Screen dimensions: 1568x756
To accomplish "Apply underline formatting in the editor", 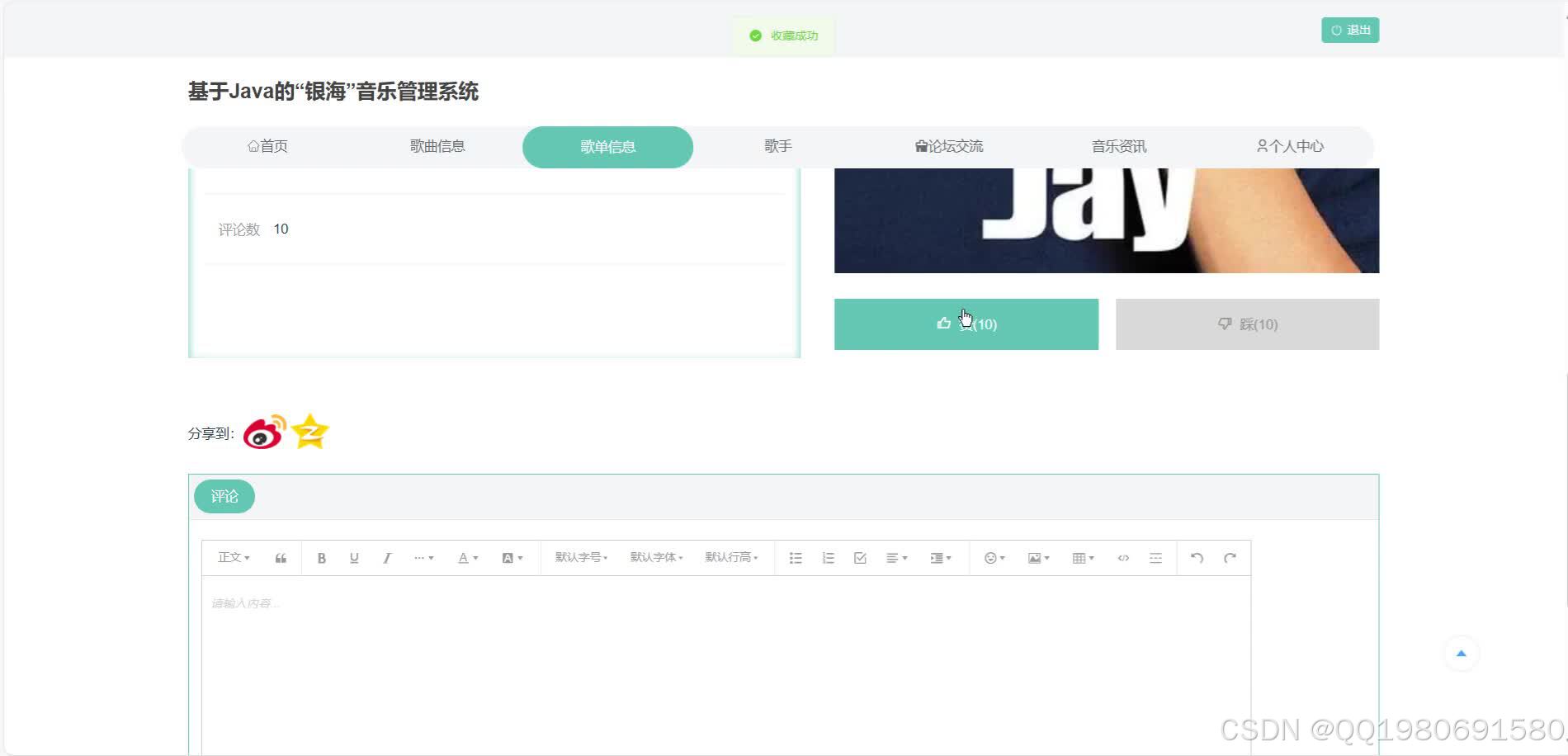I will coord(354,557).
